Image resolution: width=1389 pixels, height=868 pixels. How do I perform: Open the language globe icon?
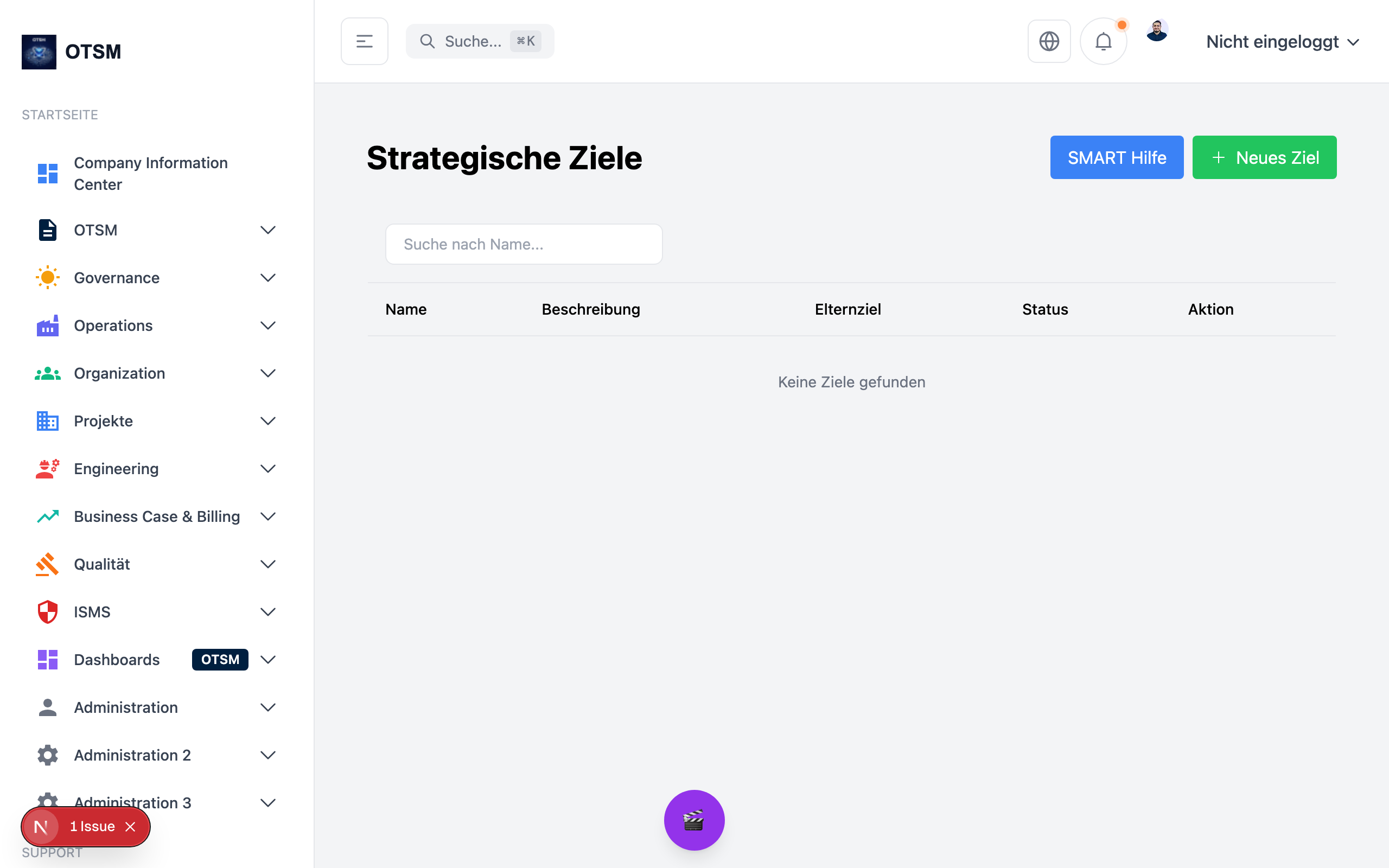click(x=1049, y=41)
